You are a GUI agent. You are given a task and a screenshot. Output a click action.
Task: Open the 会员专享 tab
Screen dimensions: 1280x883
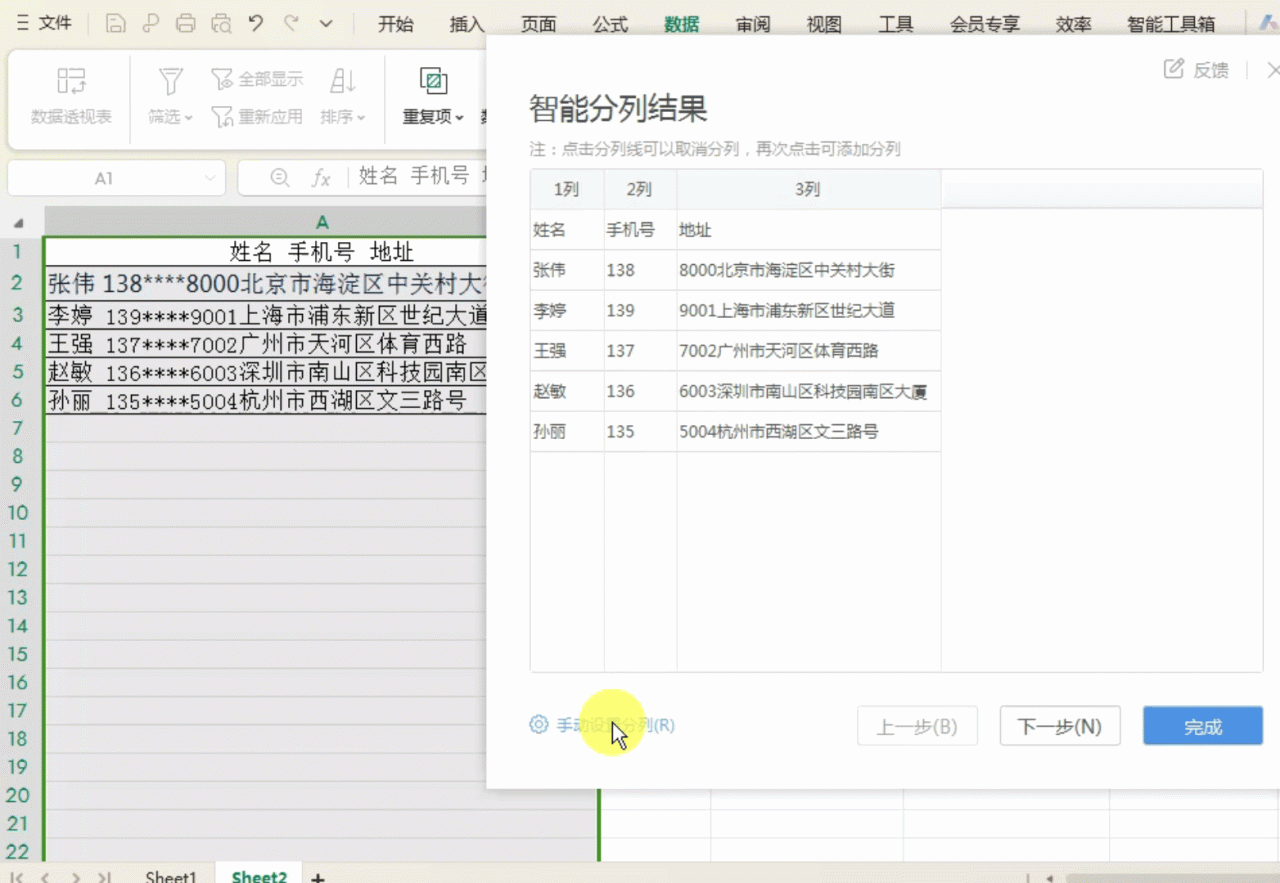pos(985,24)
